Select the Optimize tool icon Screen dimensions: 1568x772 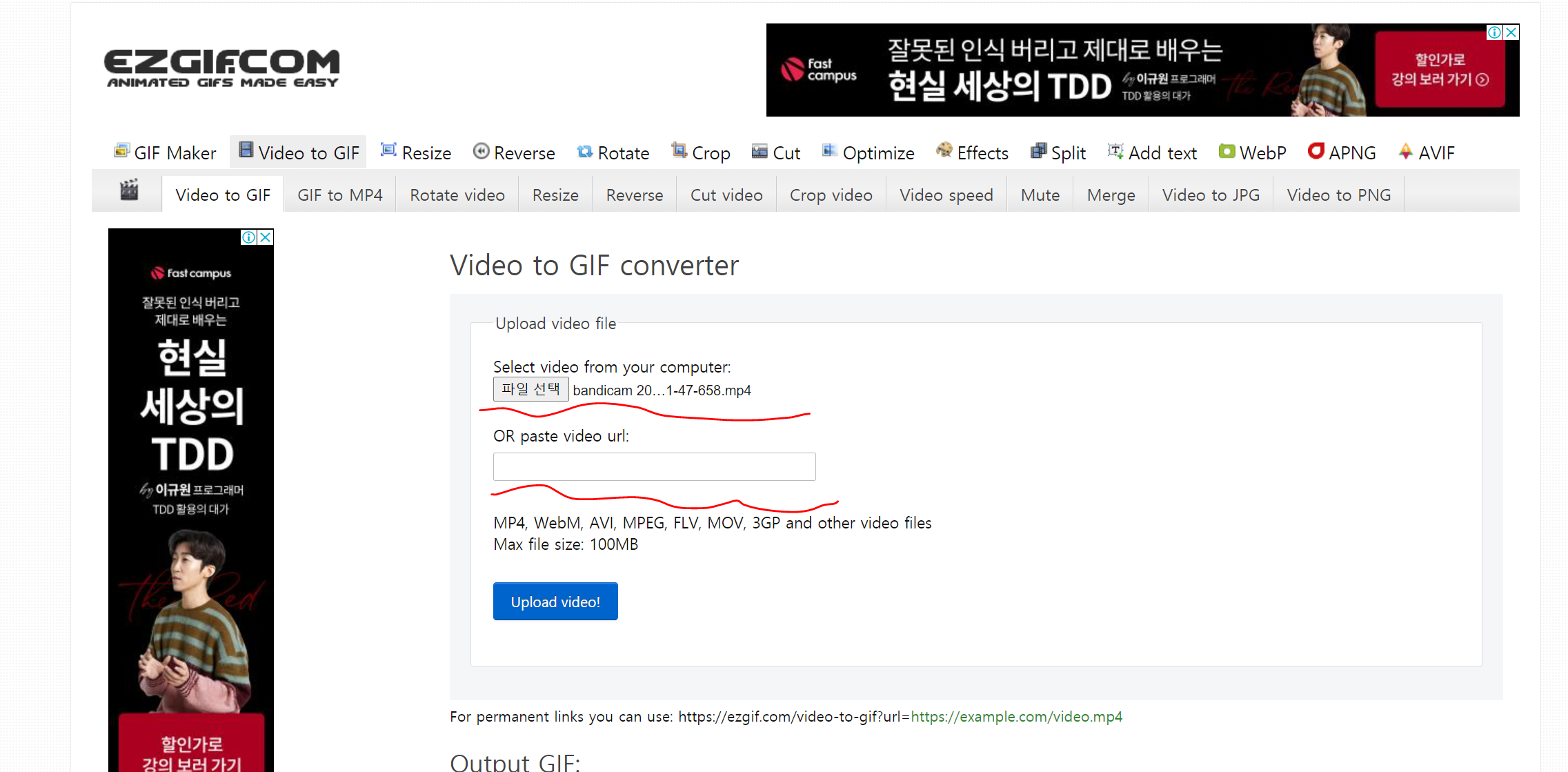tap(829, 150)
